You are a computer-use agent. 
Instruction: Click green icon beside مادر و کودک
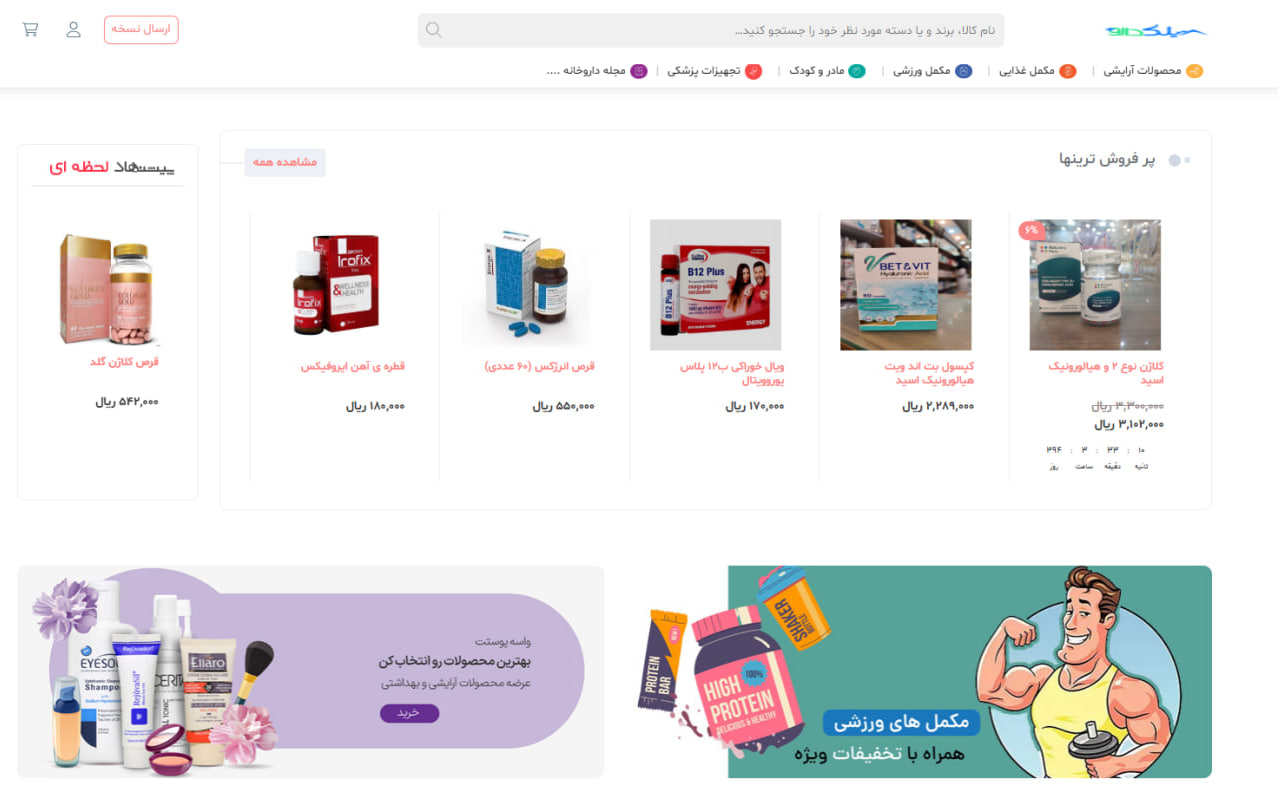(857, 71)
